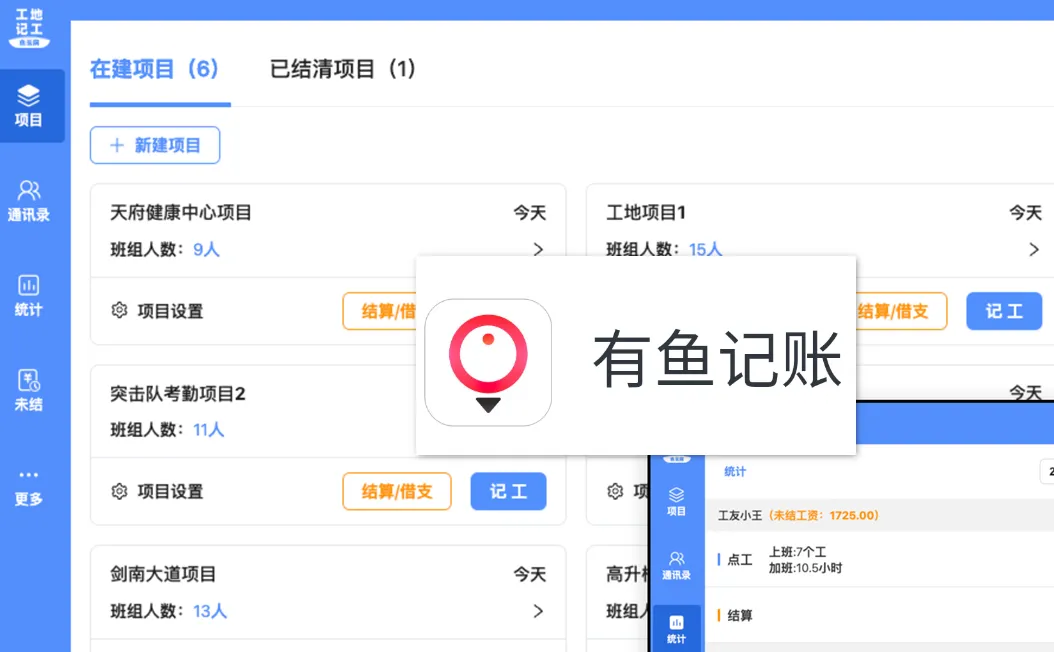Screen dimensions: 1054x652
Task: Expand 工地项目1 details chevron
Action: pos(1034,249)
